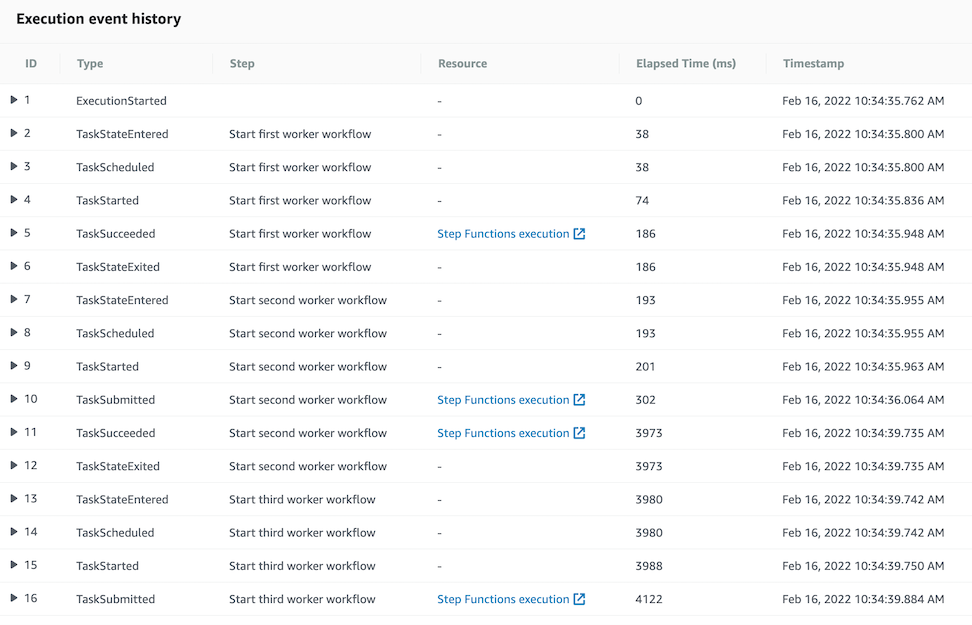Image resolution: width=972 pixels, height=625 pixels.
Task: Click the Resource column header
Action: point(462,63)
